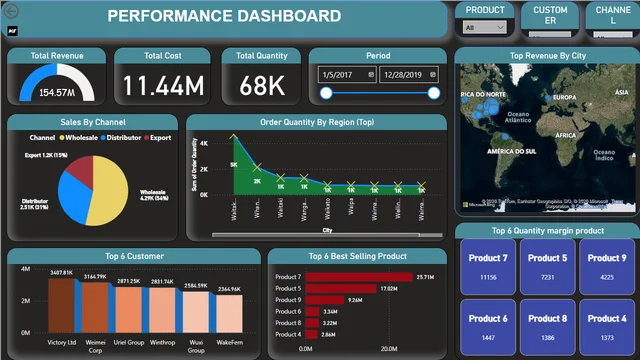Select the Product 9 margin card
Viewport: 640px width, 360px height.
click(607, 267)
